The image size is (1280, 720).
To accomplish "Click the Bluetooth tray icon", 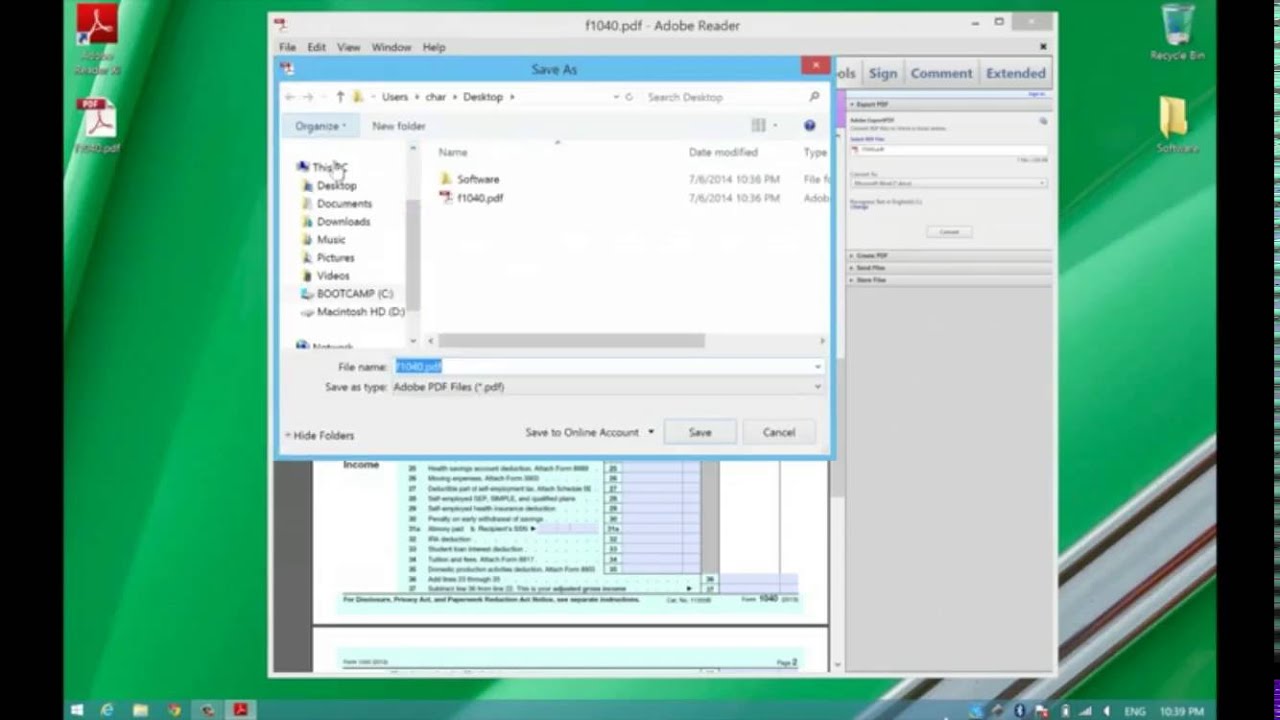I will (x=1020, y=711).
